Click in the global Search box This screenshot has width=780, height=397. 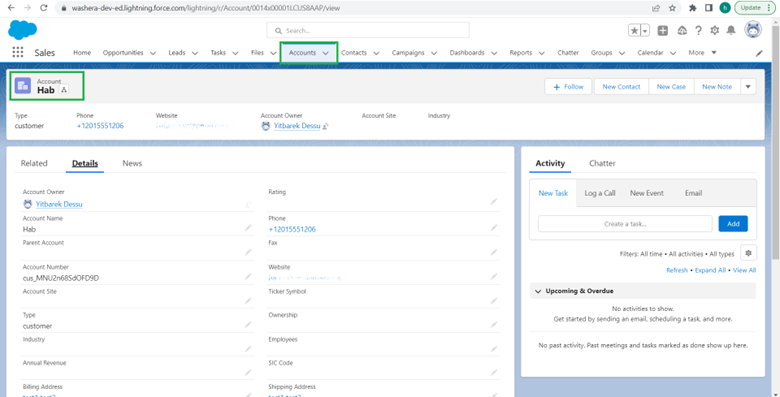[x=368, y=30]
